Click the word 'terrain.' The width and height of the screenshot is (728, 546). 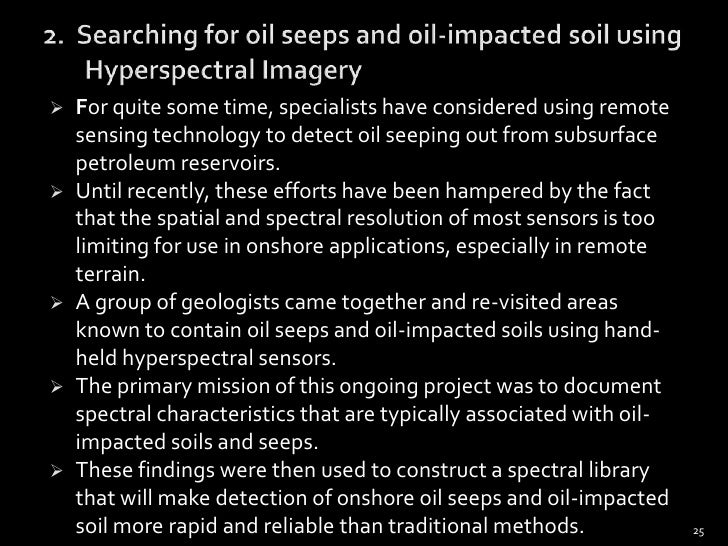(x=110, y=274)
